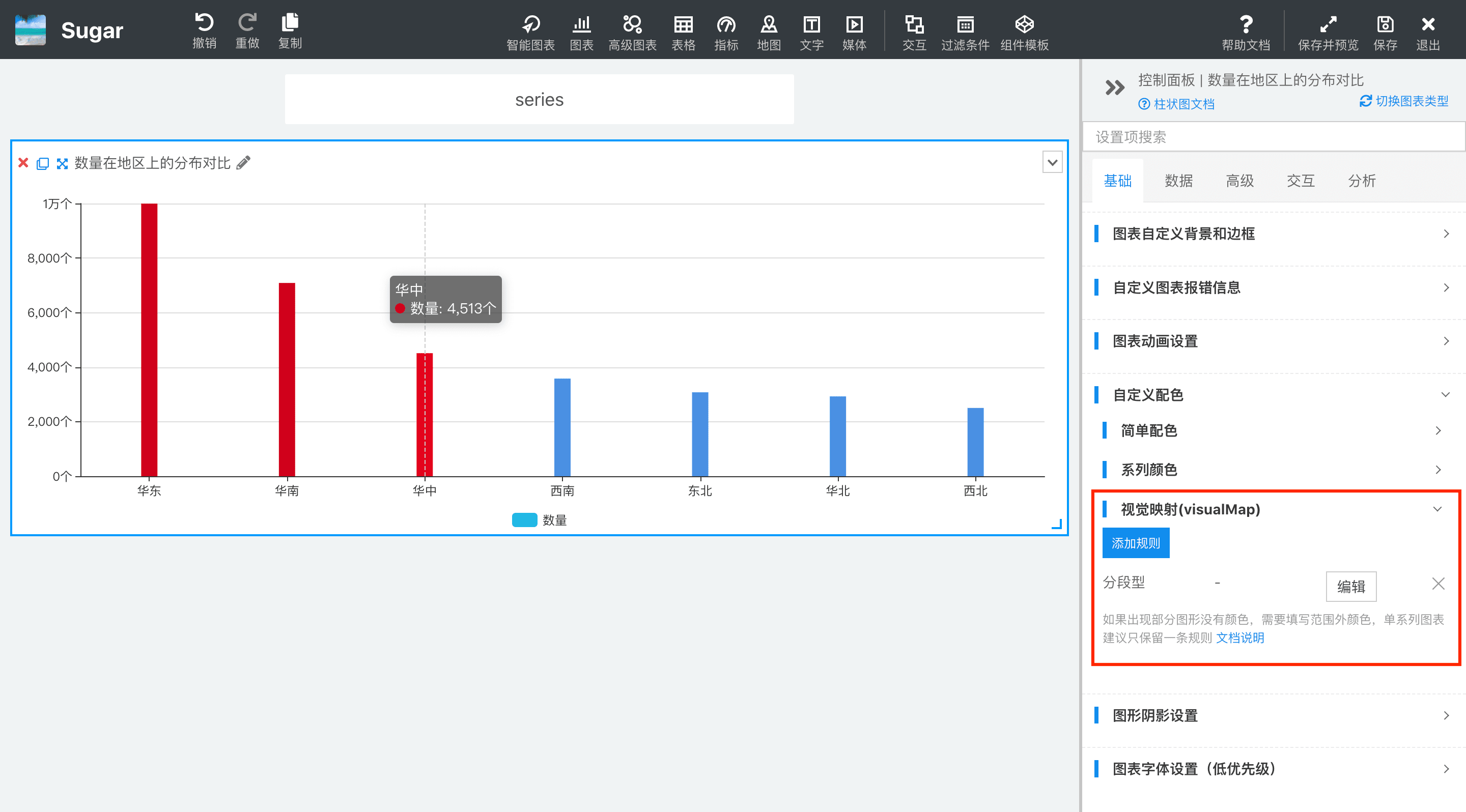Switch to the 数据 tab

click(1178, 181)
